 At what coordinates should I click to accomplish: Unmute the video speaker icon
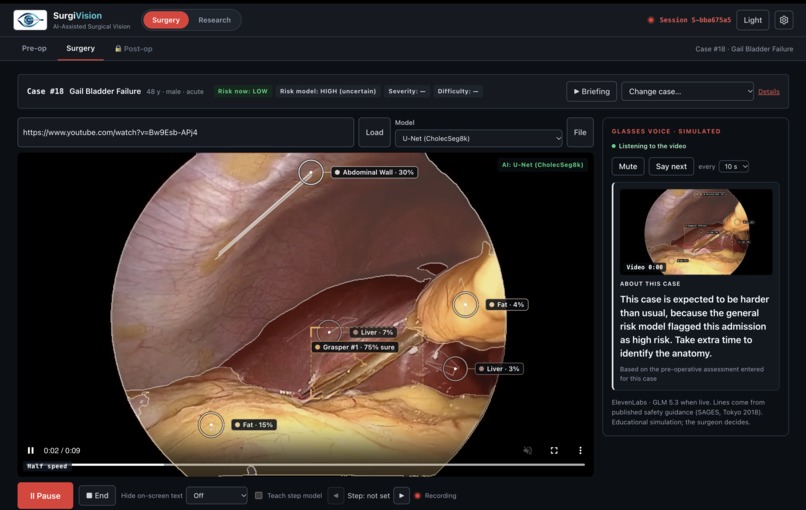pos(527,450)
